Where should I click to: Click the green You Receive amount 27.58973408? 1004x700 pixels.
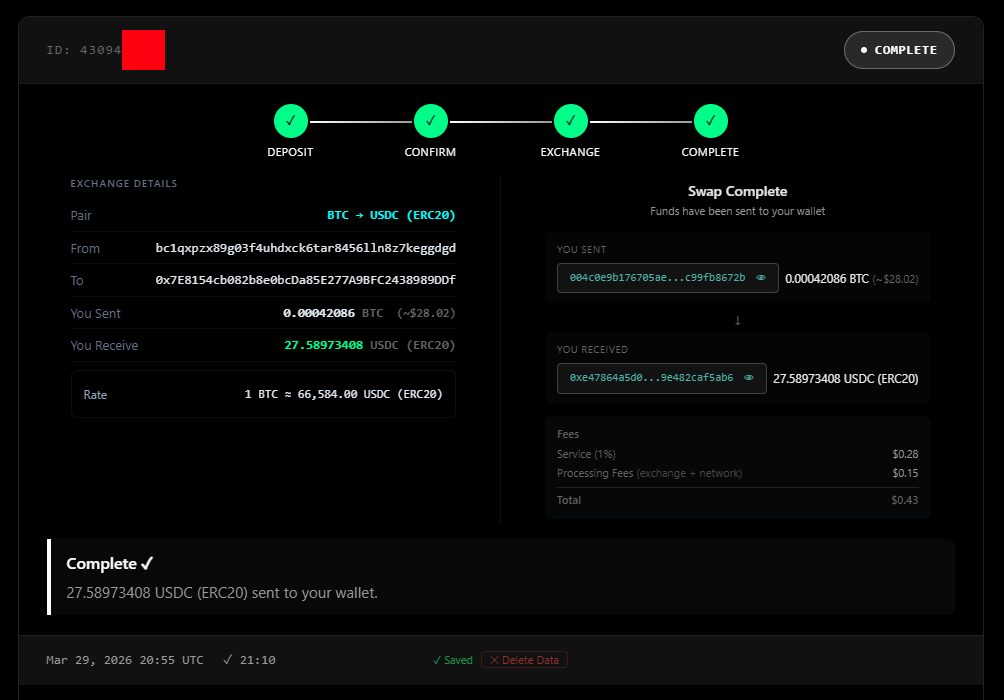(323, 345)
